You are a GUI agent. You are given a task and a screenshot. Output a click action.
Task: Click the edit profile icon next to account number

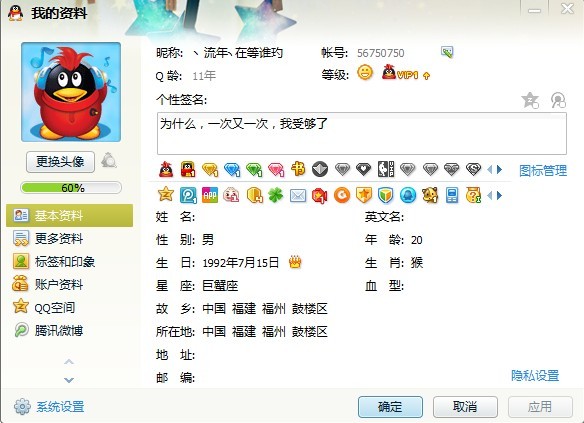[447, 52]
